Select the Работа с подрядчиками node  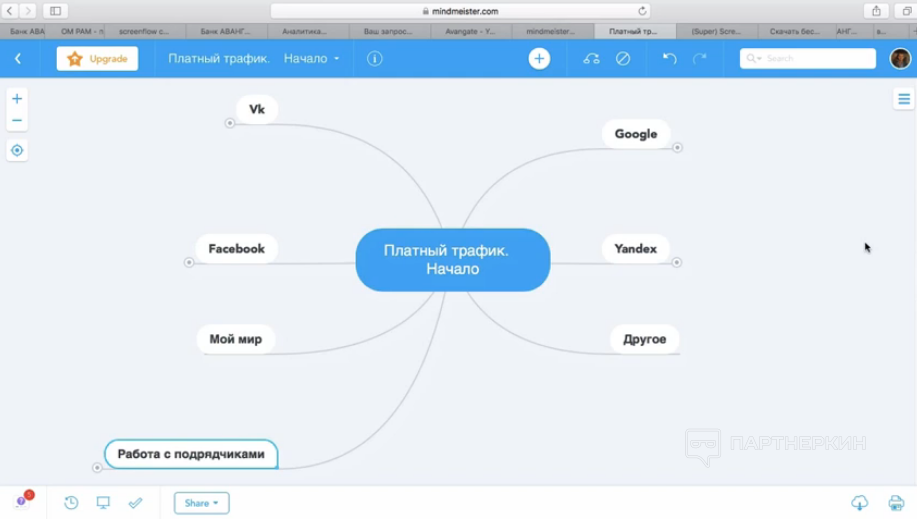191,454
